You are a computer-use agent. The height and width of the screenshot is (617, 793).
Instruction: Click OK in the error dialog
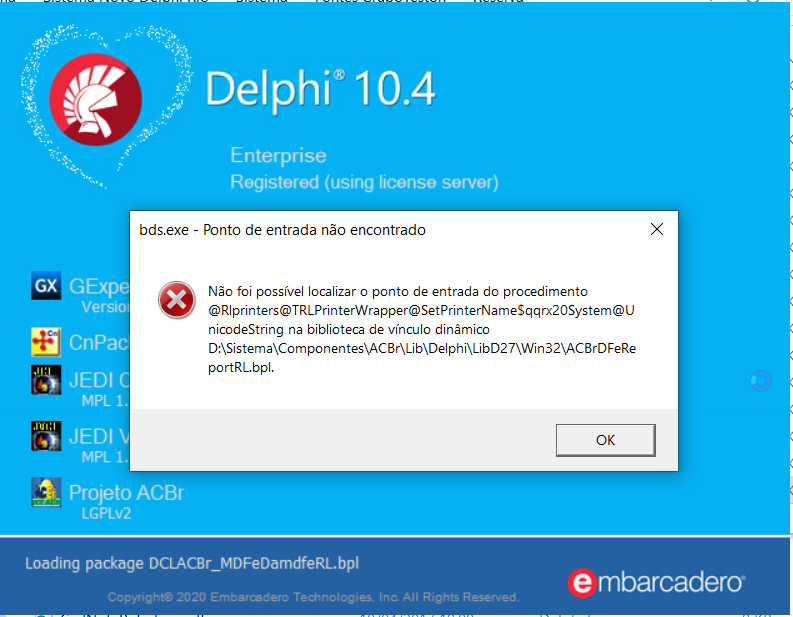605,440
